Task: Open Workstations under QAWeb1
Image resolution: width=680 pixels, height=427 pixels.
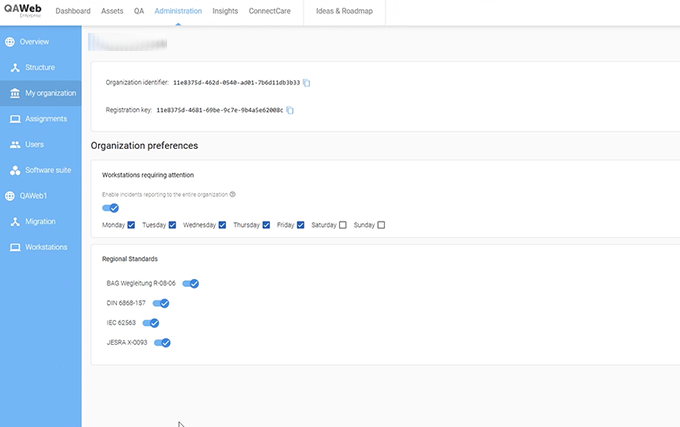Action: tap(46, 247)
